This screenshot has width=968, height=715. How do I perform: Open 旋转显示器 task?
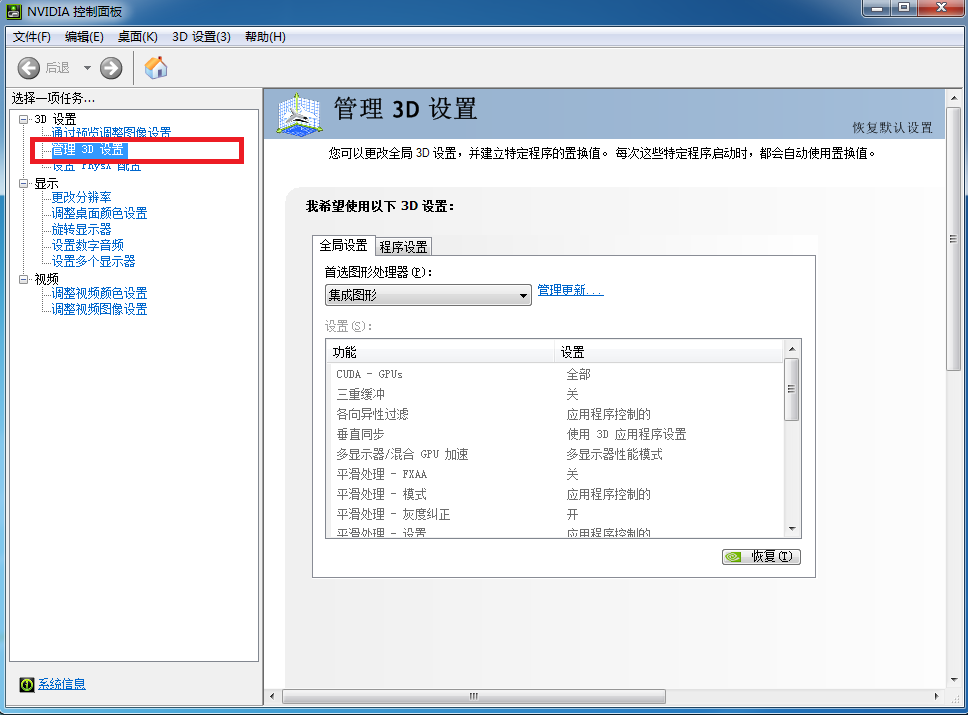81,230
